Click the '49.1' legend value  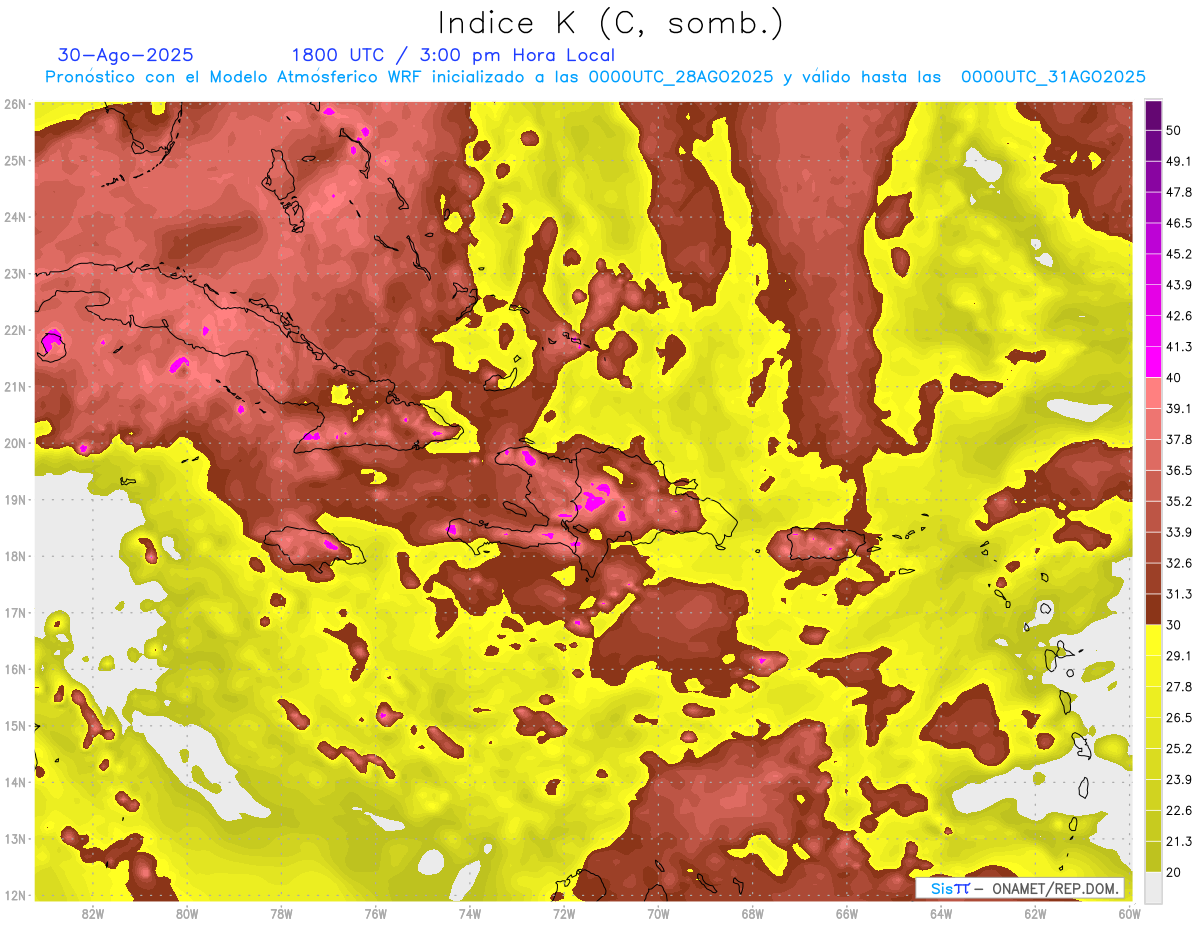pyautogui.click(x=1179, y=161)
